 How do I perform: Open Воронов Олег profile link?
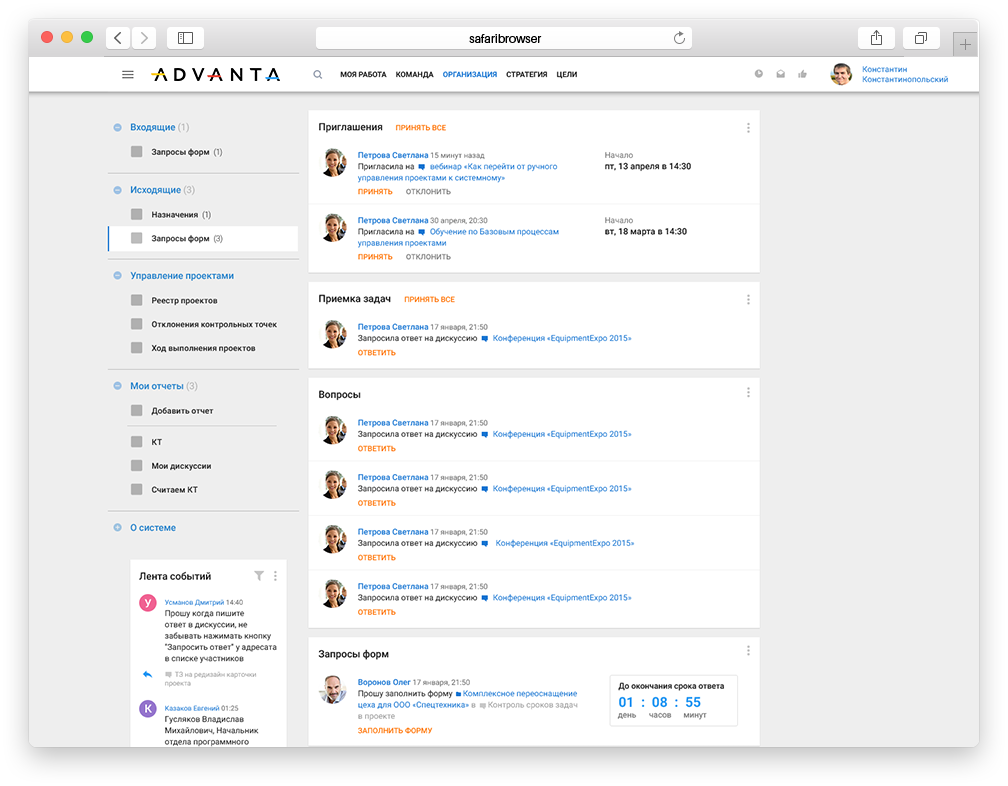(x=384, y=683)
